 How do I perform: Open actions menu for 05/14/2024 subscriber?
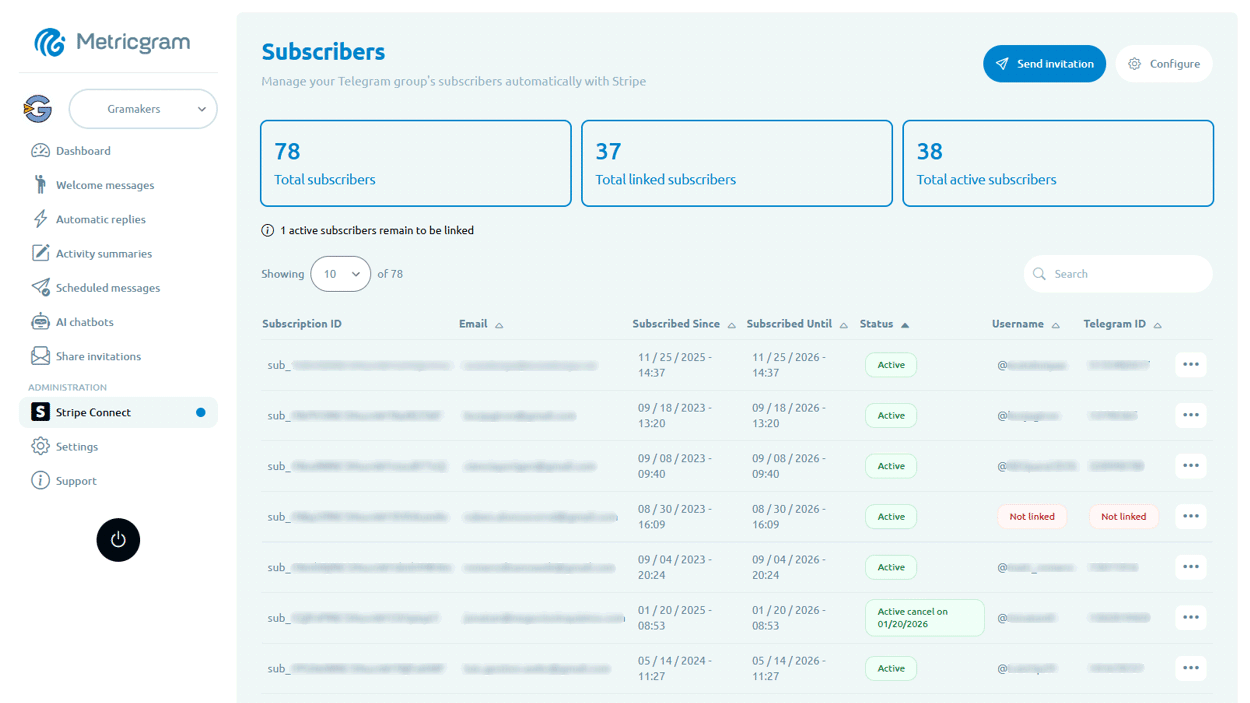pyautogui.click(x=1191, y=668)
